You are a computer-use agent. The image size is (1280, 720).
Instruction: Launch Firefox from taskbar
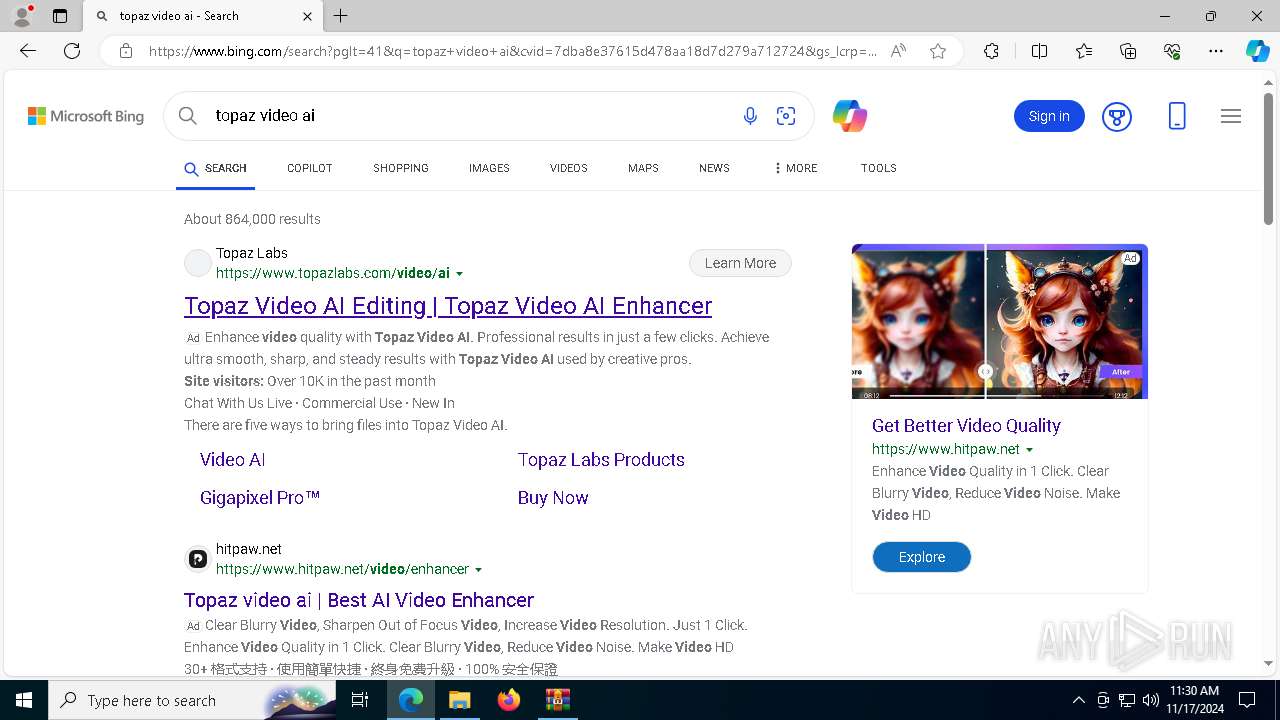tap(509, 700)
